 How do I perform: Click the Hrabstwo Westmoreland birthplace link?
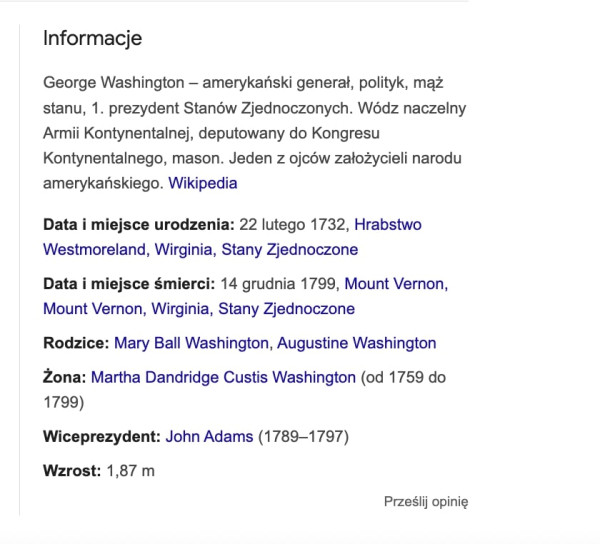coord(388,225)
